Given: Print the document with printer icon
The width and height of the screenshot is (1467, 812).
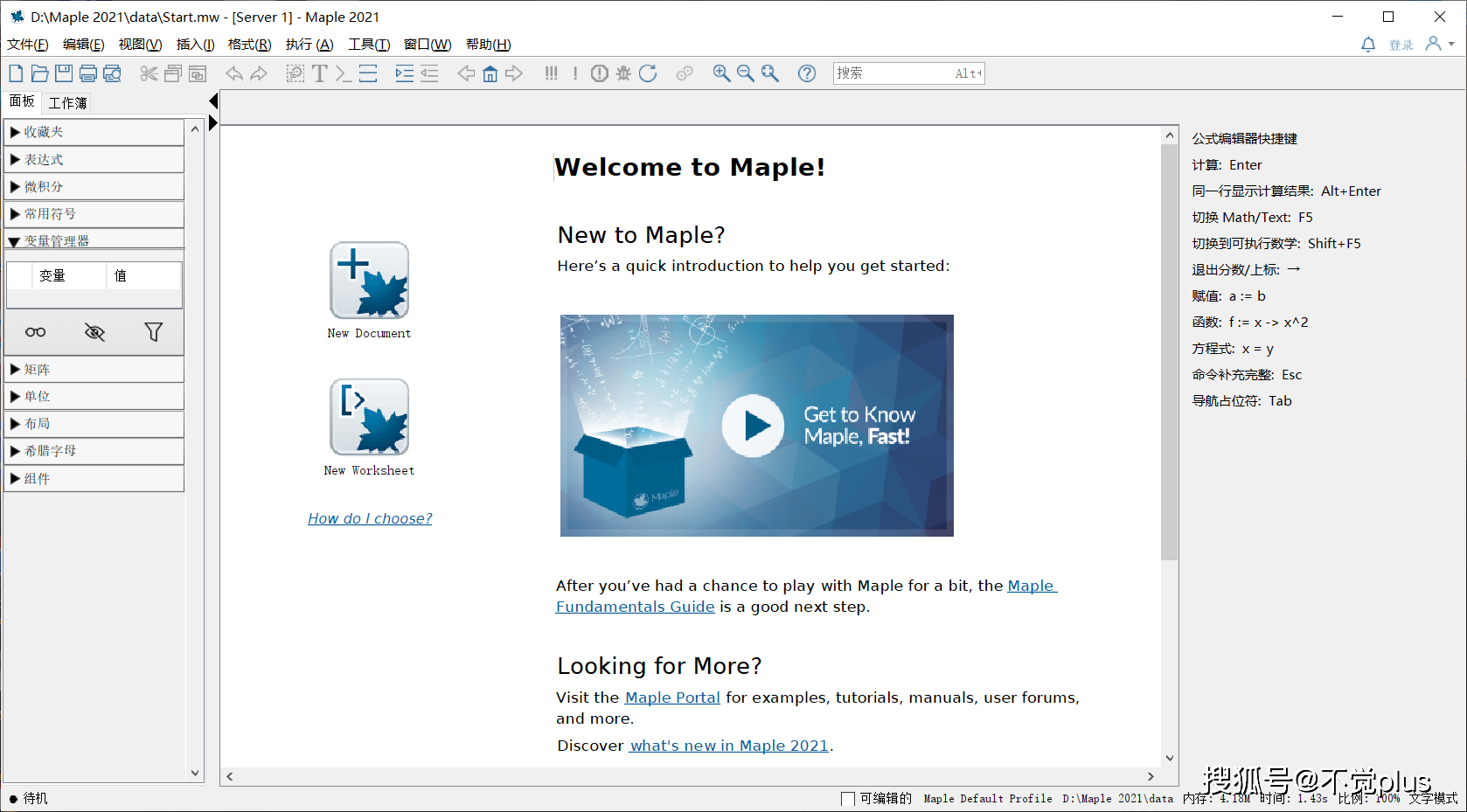Looking at the screenshot, I should (x=88, y=73).
